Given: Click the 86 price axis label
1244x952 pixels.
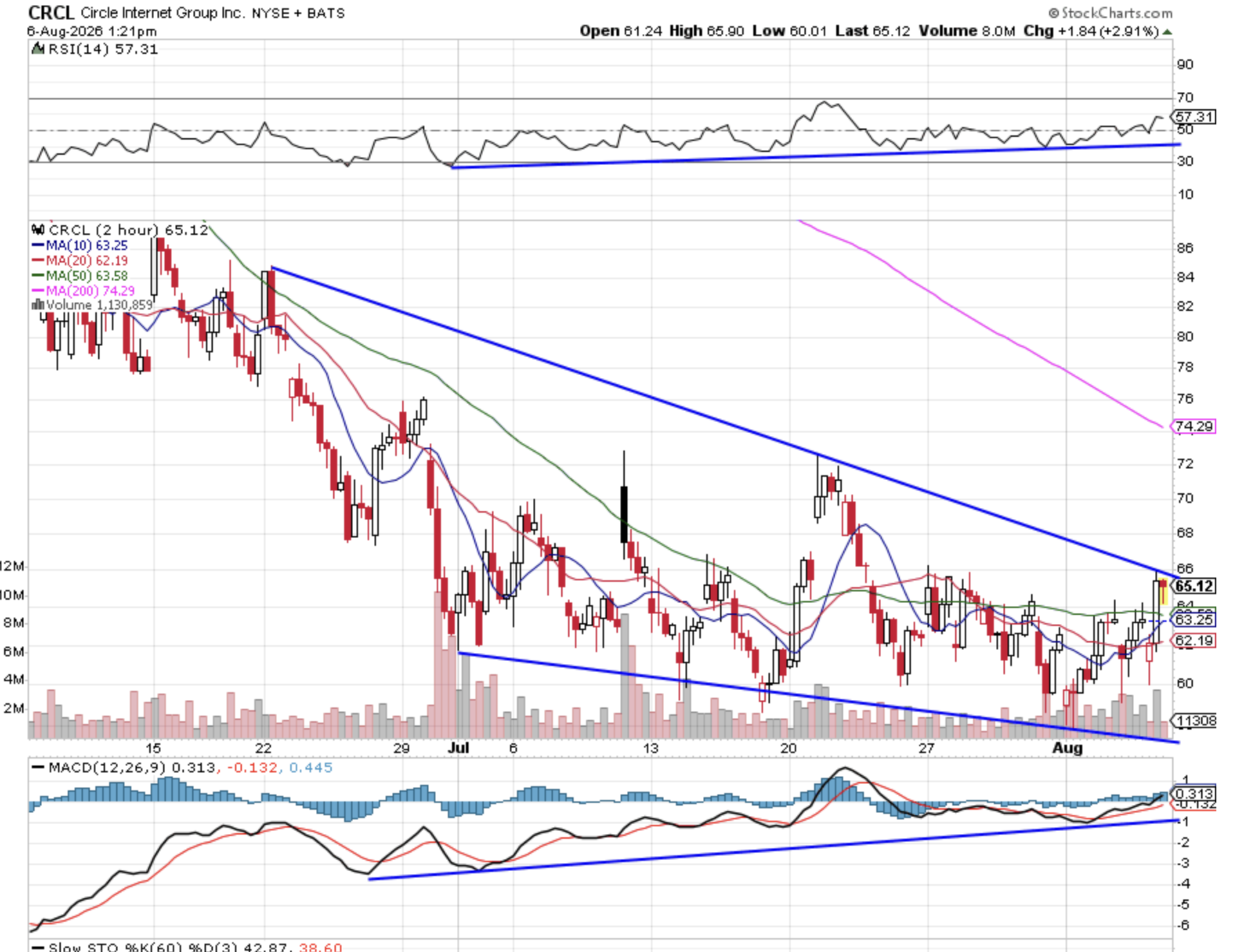Looking at the screenshot, I should click(1185, 248).
